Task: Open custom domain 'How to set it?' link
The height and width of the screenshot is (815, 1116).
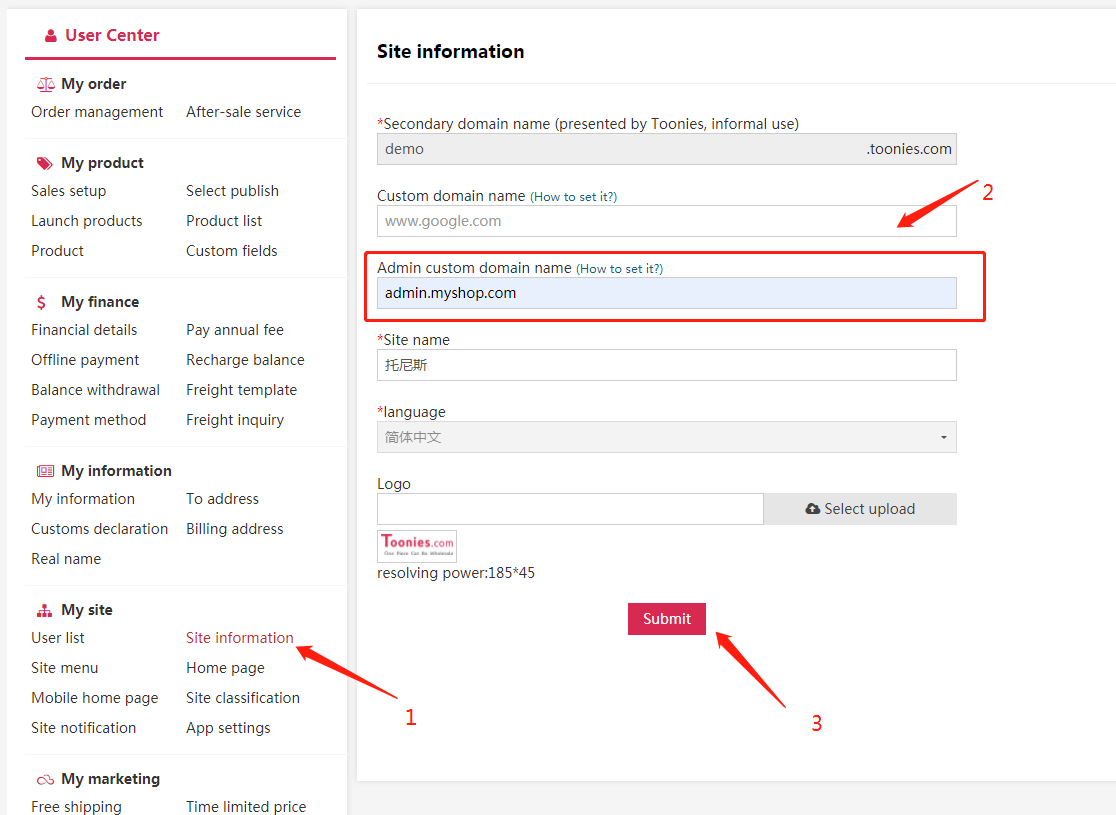Action: 573,197
